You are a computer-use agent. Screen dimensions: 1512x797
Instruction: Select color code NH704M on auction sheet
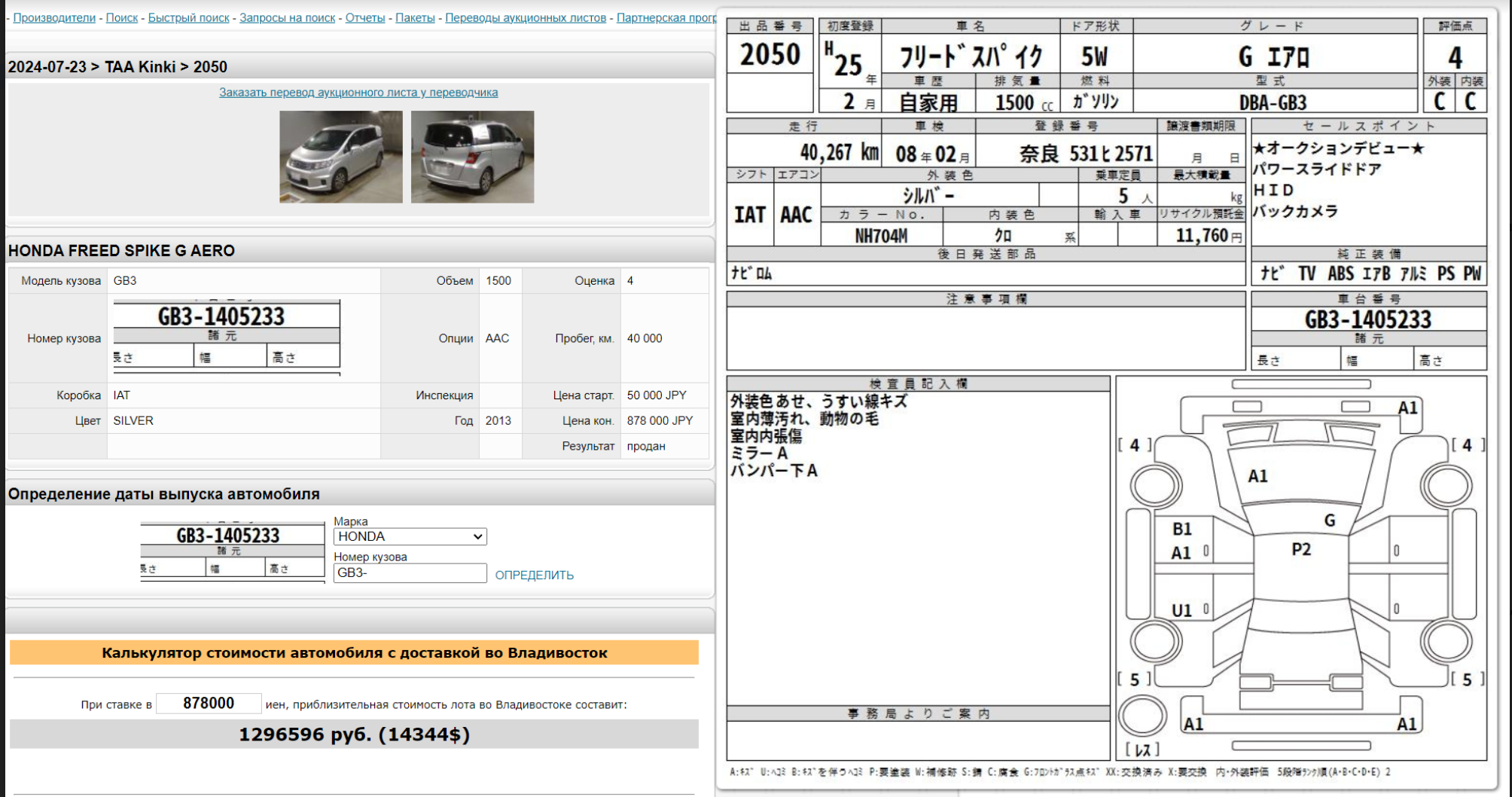point(881,236)
